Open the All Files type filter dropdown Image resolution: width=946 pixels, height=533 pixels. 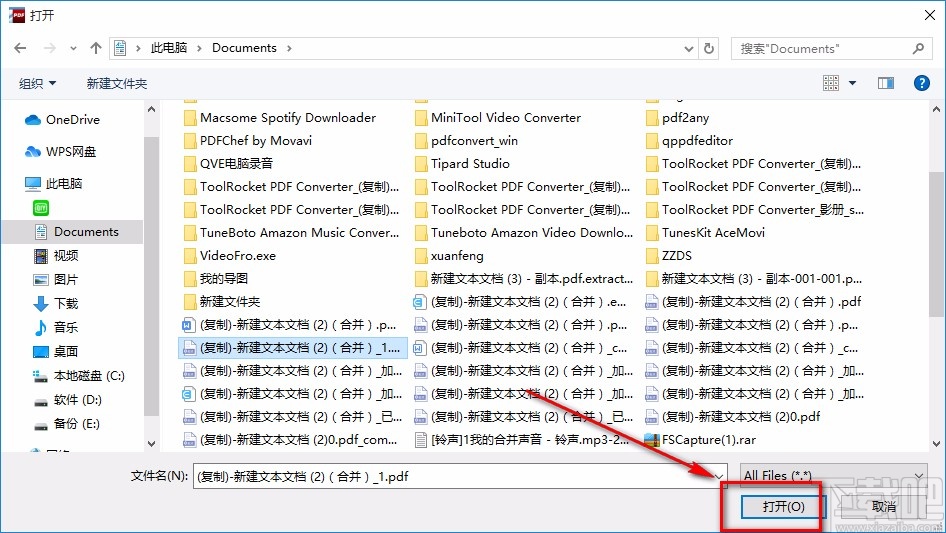tap(834, 476)
